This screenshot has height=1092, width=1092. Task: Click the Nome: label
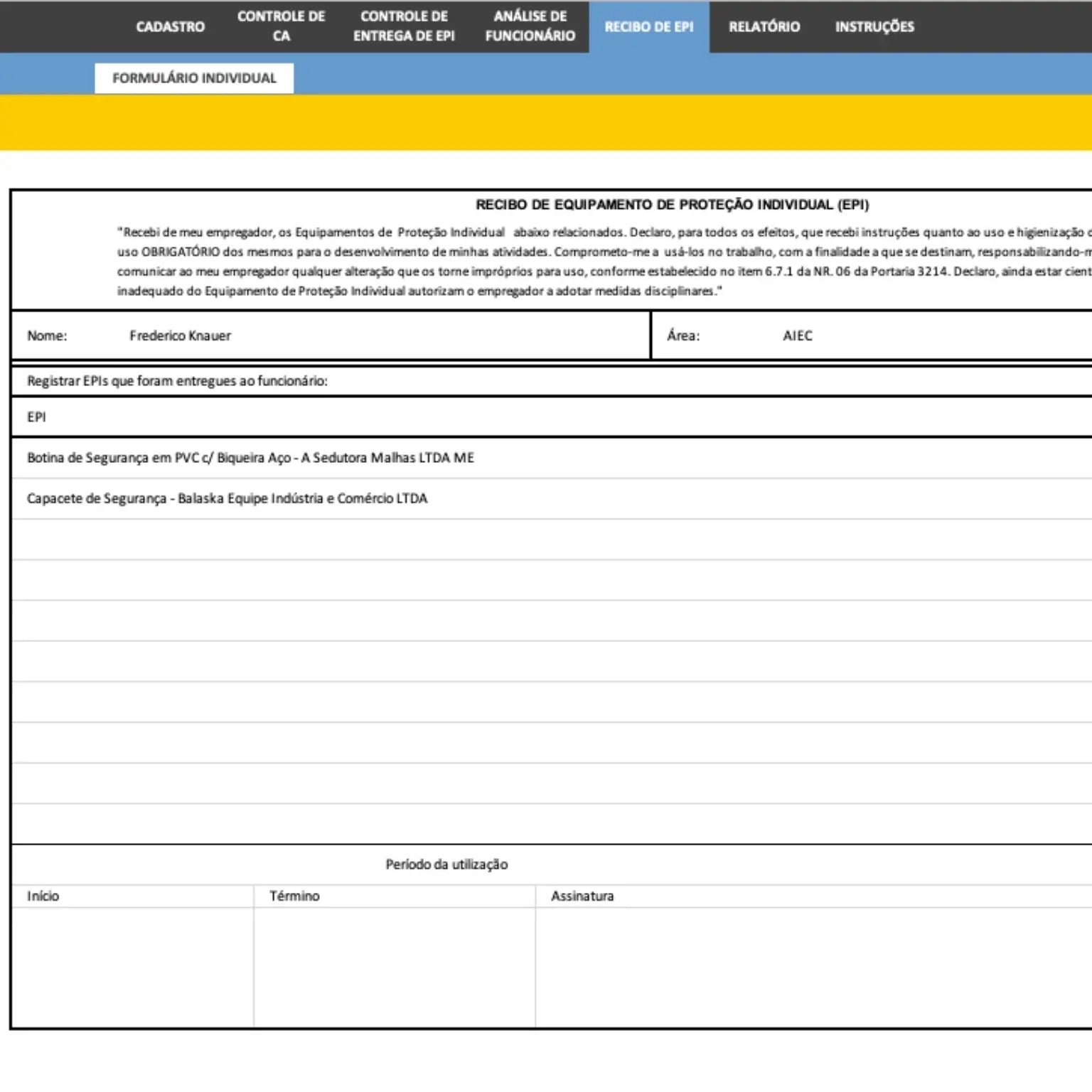click(x=47, y=336)
